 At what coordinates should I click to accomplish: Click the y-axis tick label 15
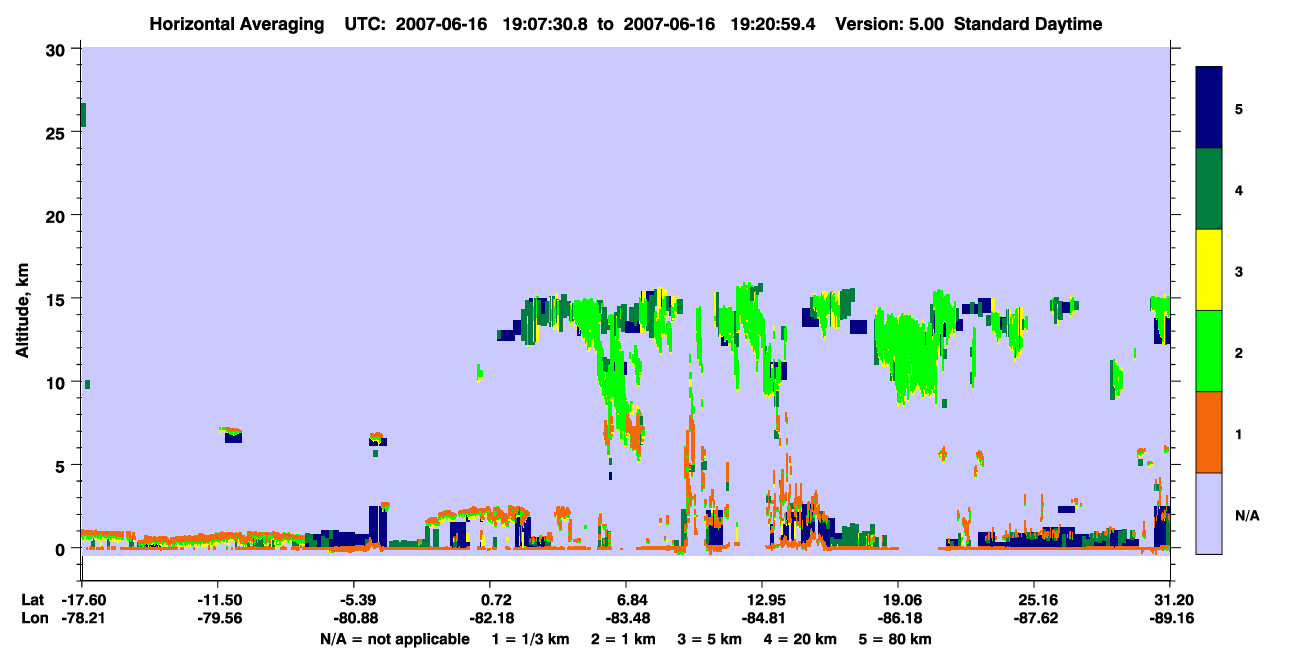[57, 299]
